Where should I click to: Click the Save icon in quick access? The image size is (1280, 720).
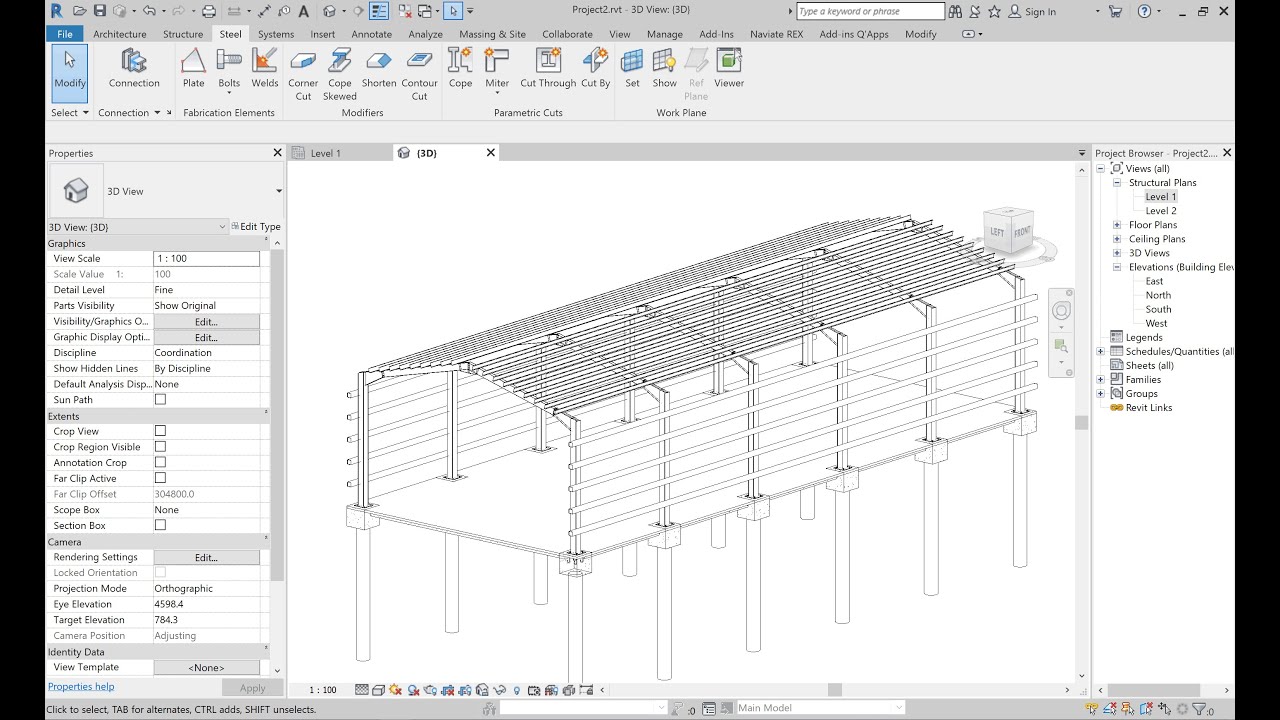[99, 11]
